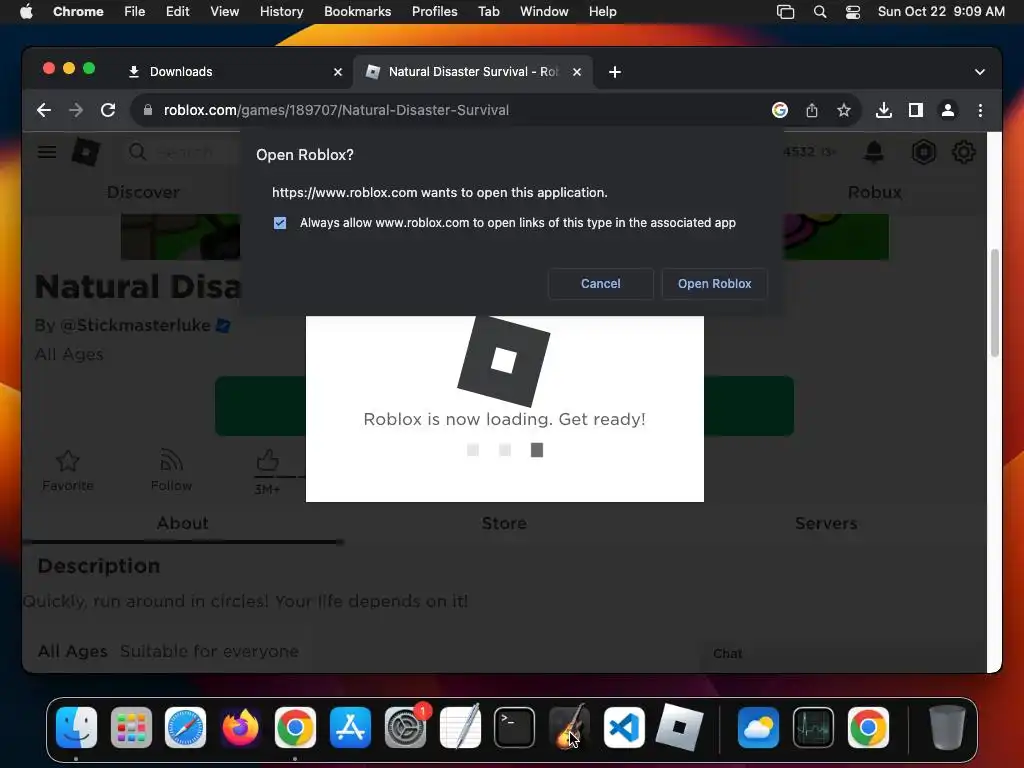Open Finder from the dock
Image resolution: width=1024 pixels, height=768 pixels.
[76, 728]
